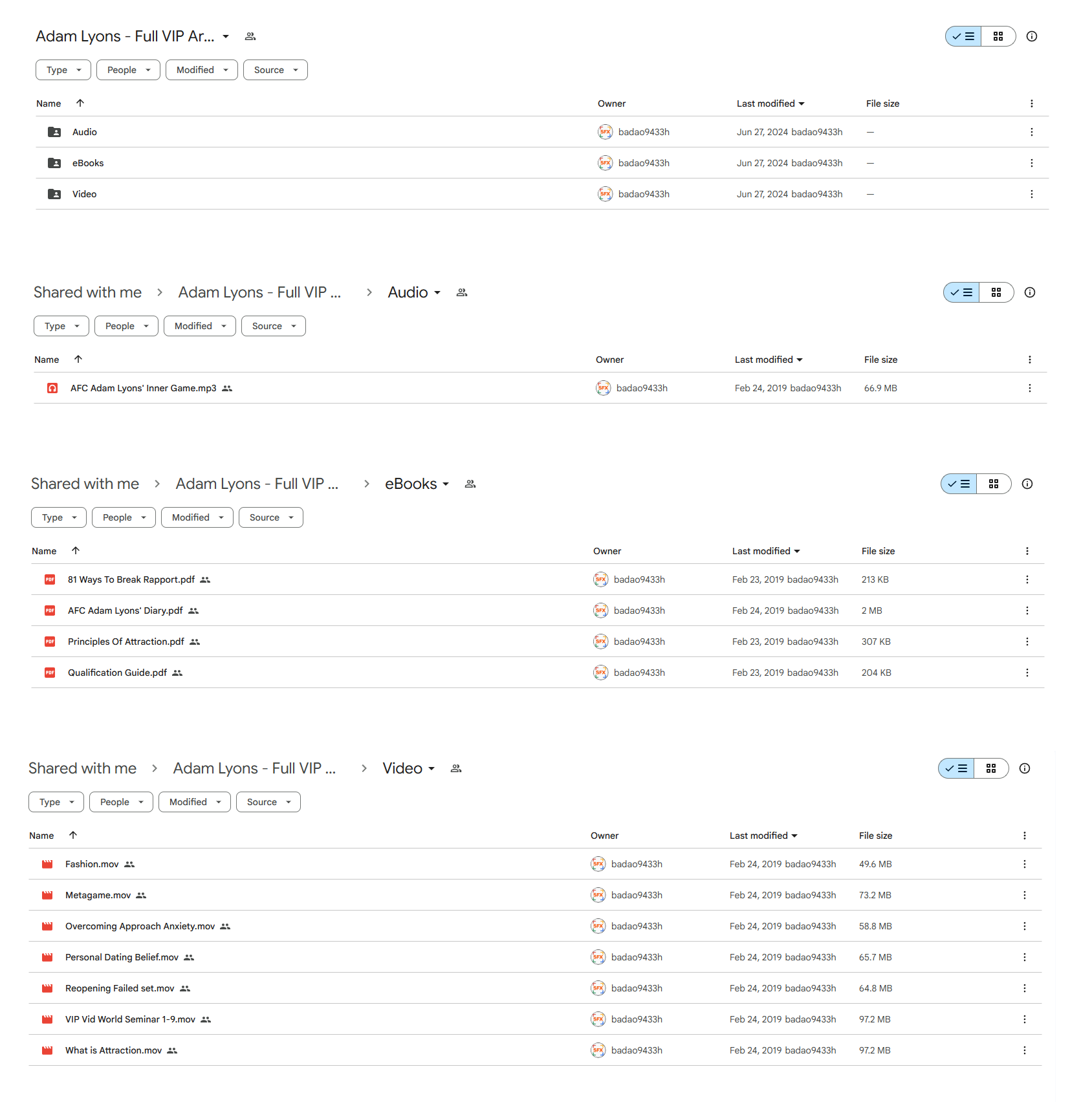Open People filter dropdown in Video panel
The width and height of the screenshot is (1092, 1102).
pyautogui.click(x=121, y=802)
